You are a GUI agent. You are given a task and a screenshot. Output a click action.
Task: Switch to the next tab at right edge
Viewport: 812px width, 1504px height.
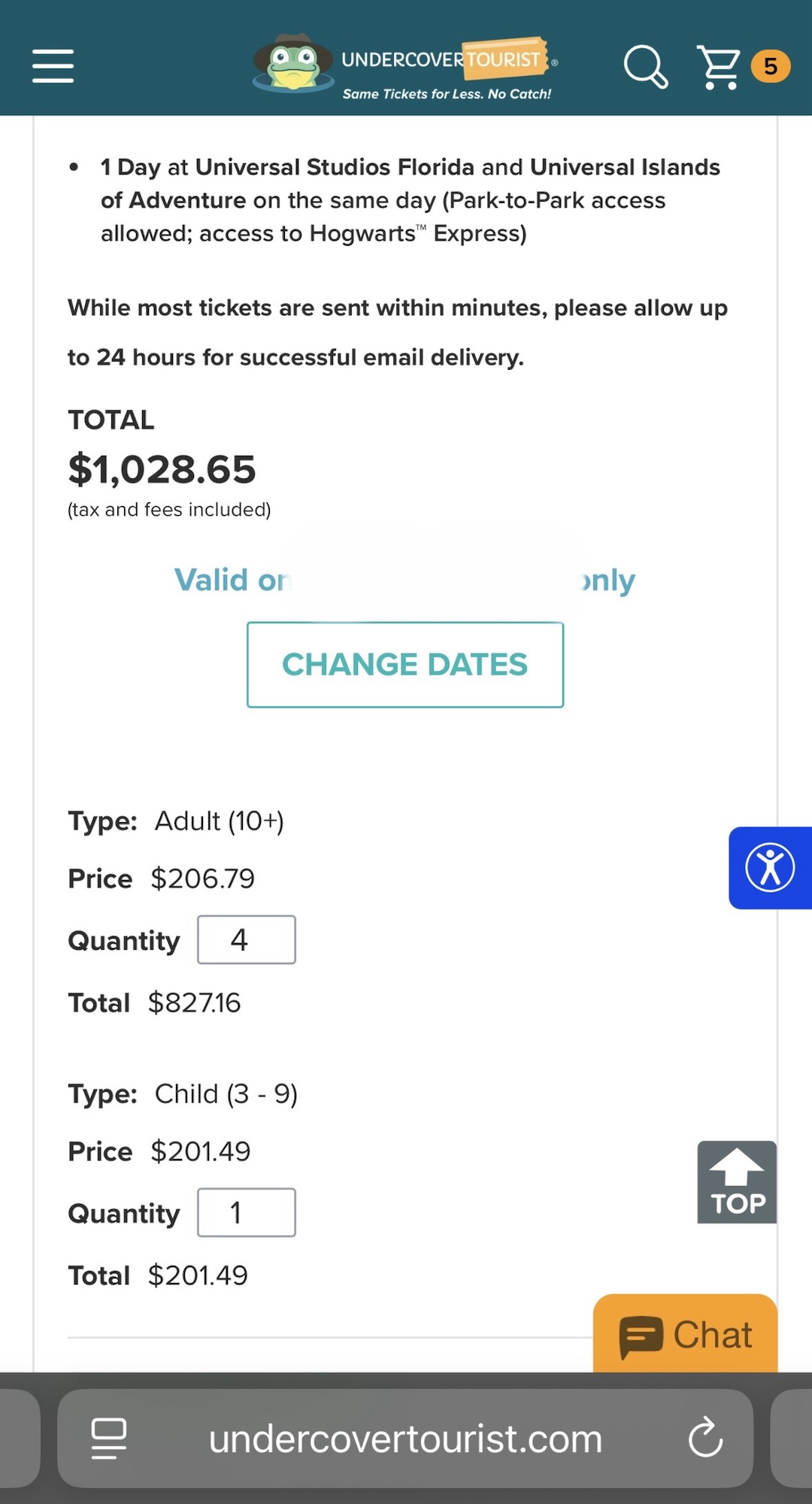[x=792, y=1438]
